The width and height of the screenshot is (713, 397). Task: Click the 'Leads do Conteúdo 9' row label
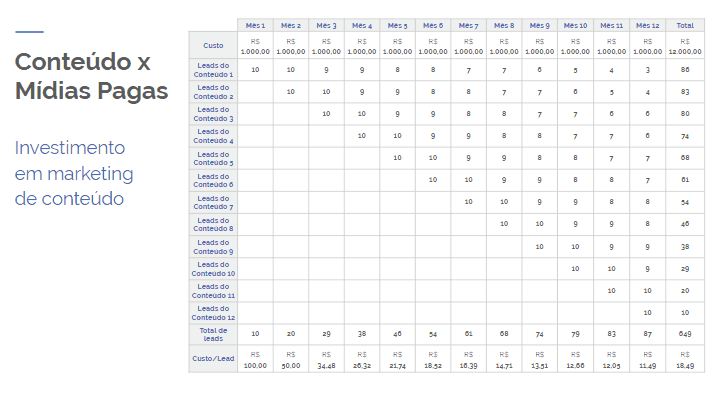[213, 246]
